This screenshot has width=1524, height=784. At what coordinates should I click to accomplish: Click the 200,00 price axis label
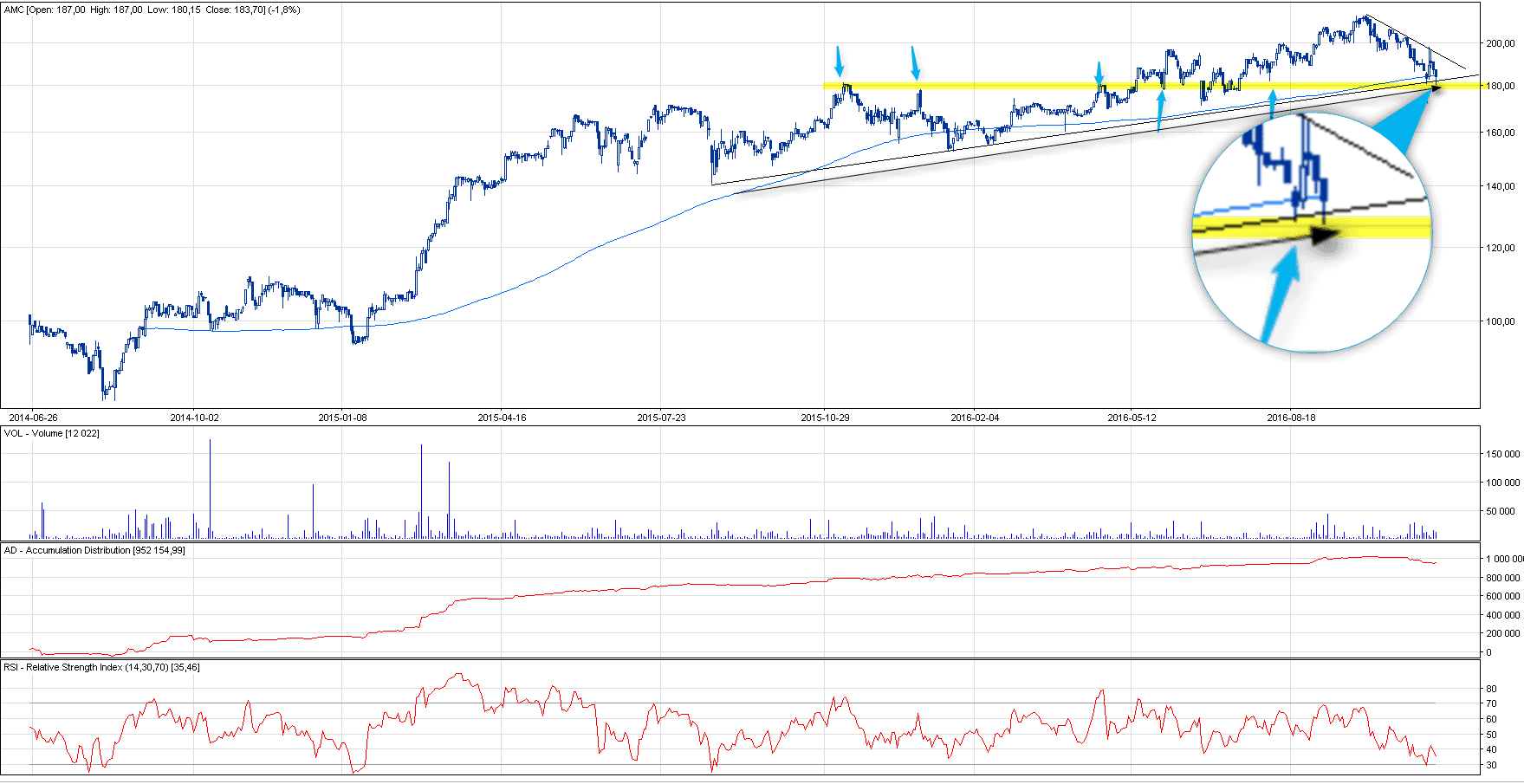(x=1501, y=43)
